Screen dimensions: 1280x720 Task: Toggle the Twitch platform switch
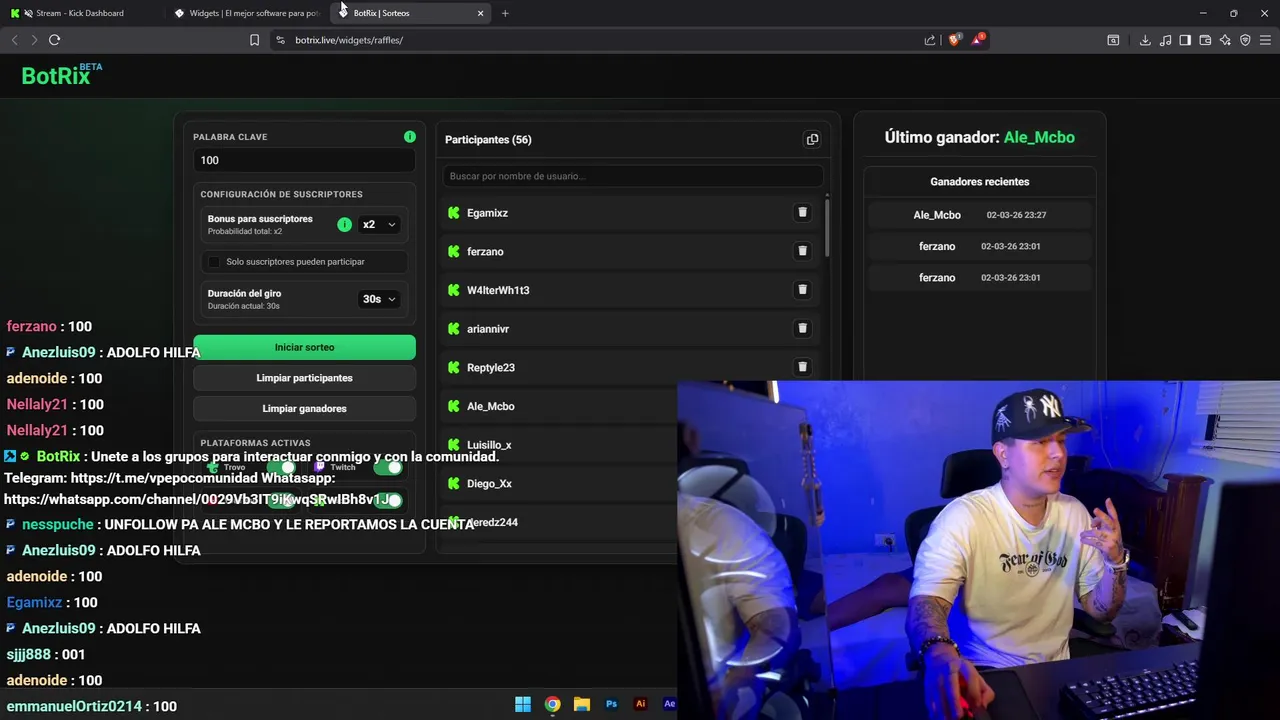click(388, 467)
